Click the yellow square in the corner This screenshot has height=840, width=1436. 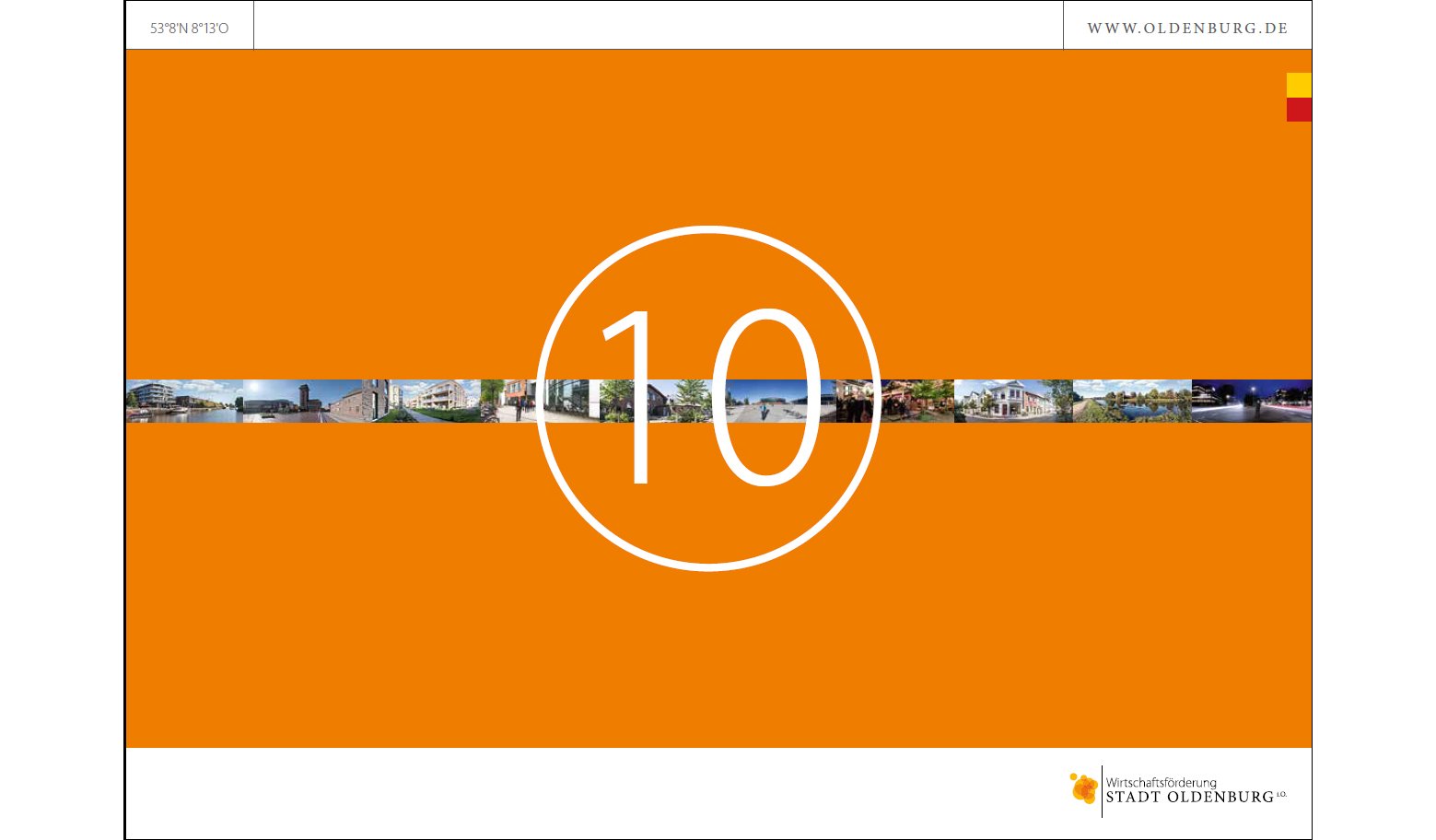1299,85
